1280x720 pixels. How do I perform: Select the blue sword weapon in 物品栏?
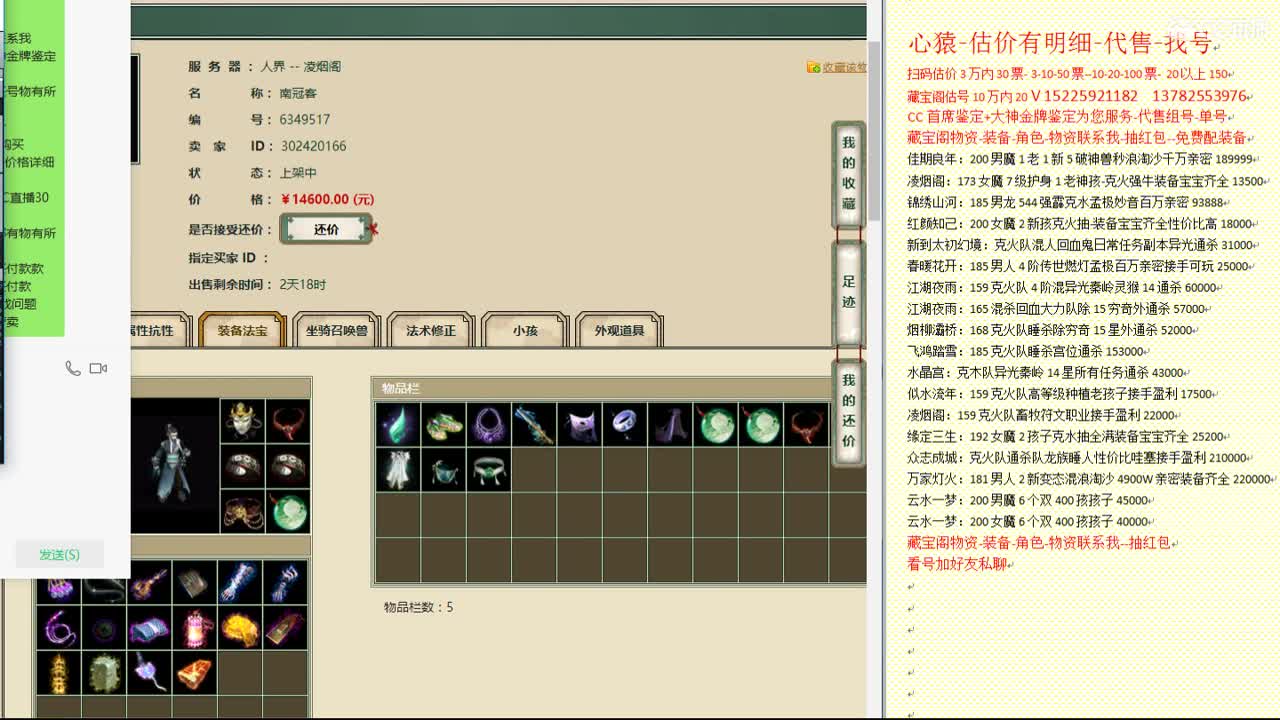pyautogui.click(x=533, y=425)
